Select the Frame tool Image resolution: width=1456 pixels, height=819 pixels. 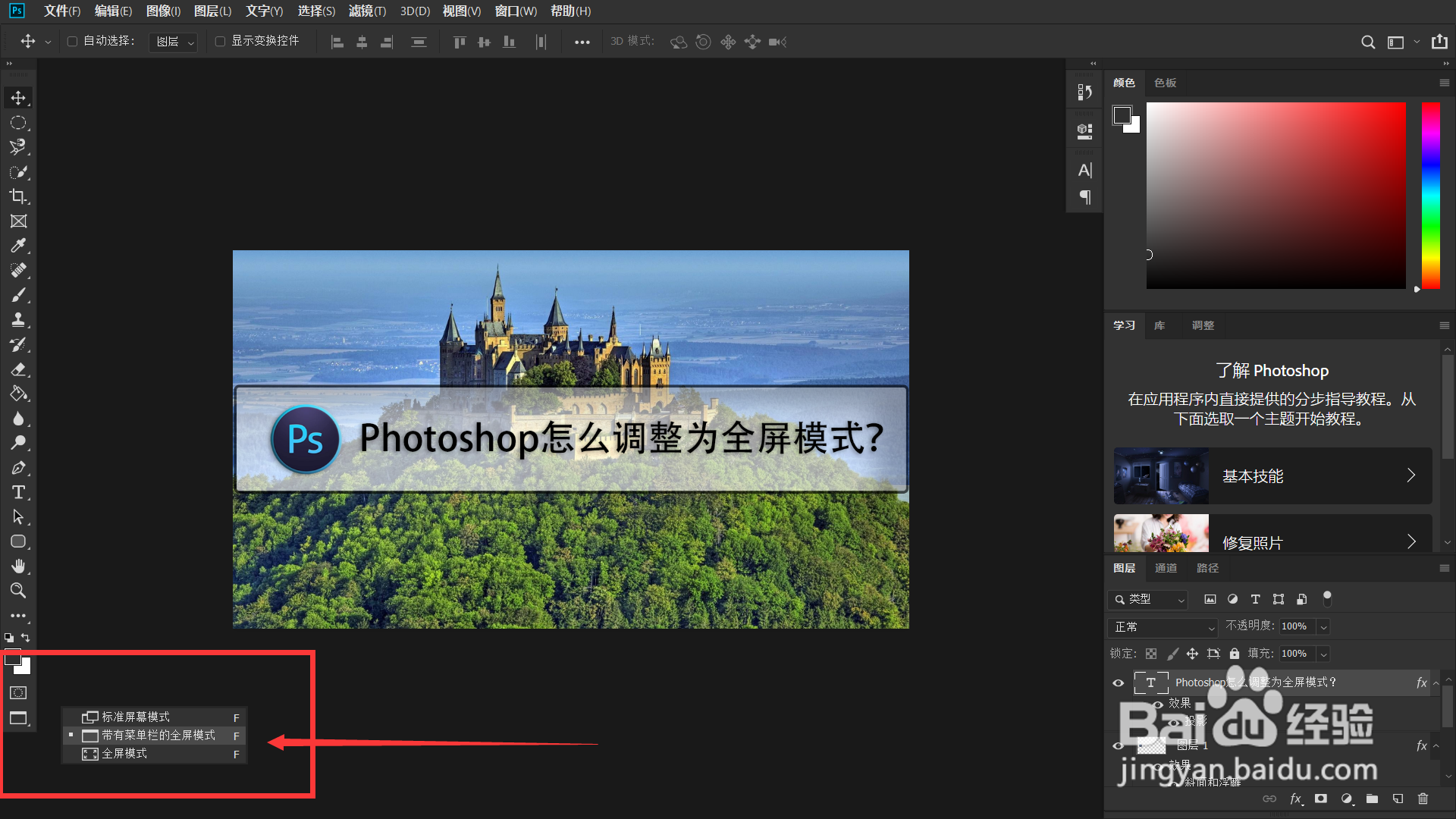18,221
